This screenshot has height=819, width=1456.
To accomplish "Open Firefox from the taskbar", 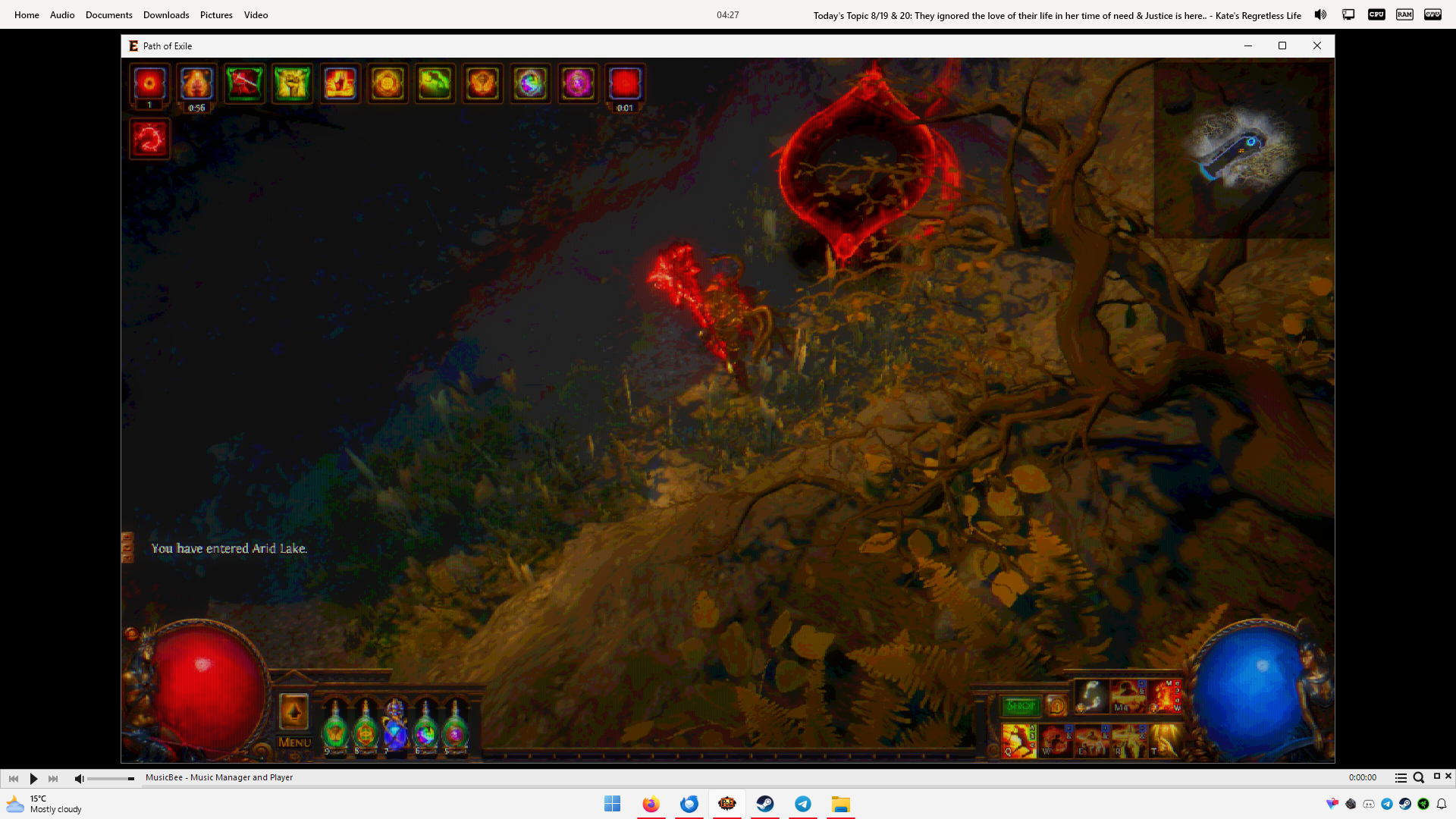I will pyautogui.click(x=651, y=804).
